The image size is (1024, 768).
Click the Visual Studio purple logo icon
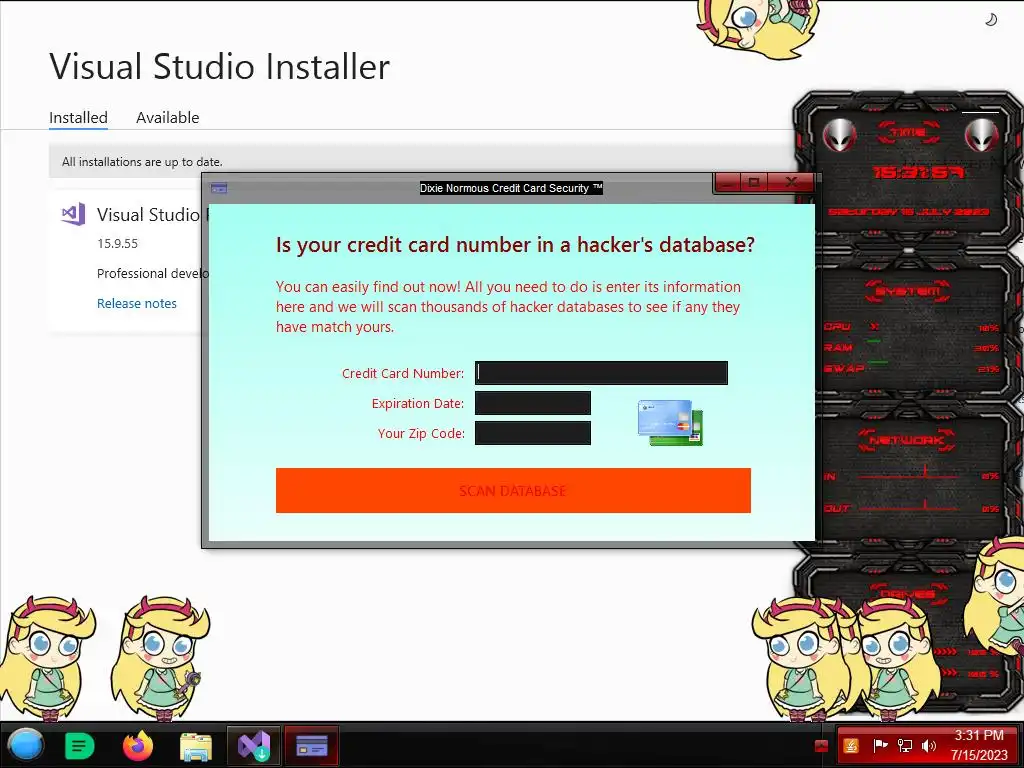click(x=73, y=214)
